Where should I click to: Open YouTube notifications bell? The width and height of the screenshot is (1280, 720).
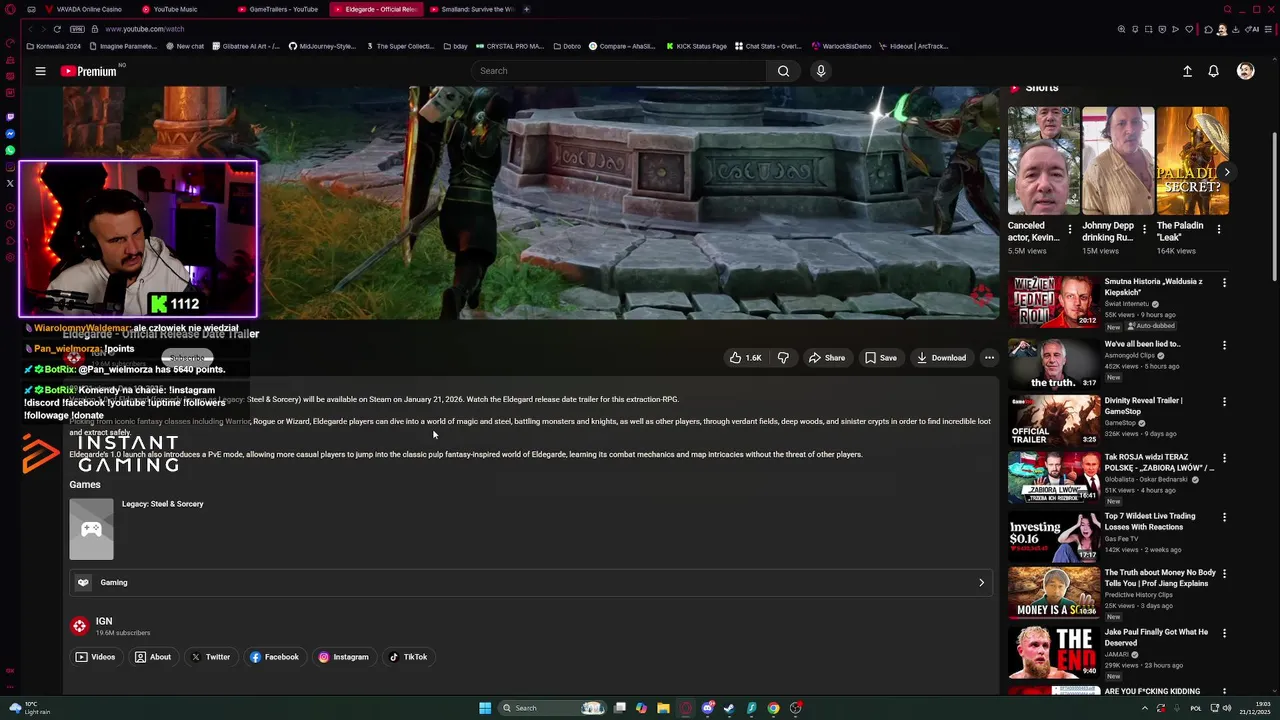1213,71
